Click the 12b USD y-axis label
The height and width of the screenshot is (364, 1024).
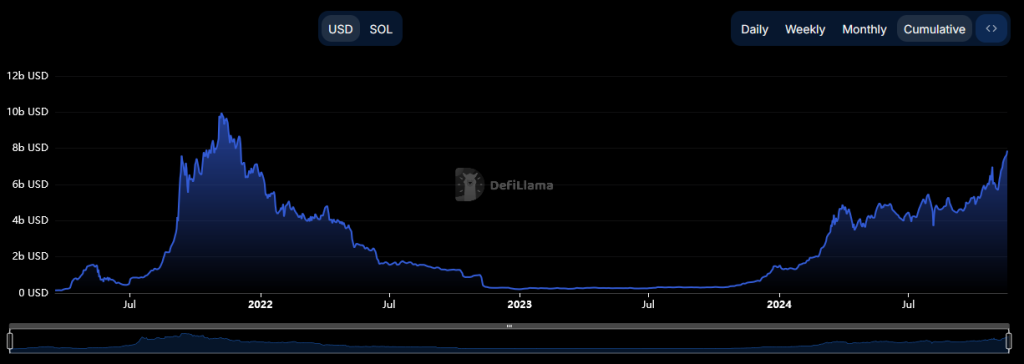[x=27, y=76]
